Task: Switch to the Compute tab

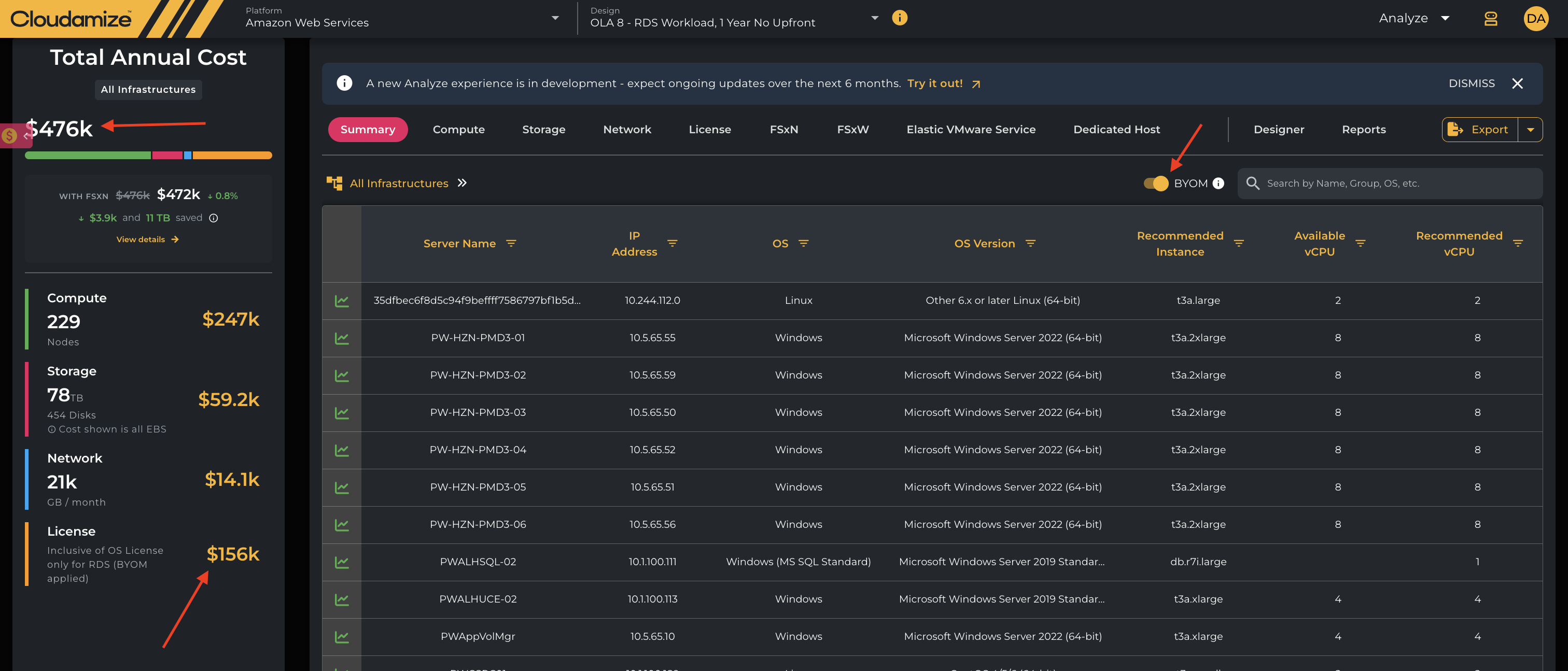Action: pos(458,130)
